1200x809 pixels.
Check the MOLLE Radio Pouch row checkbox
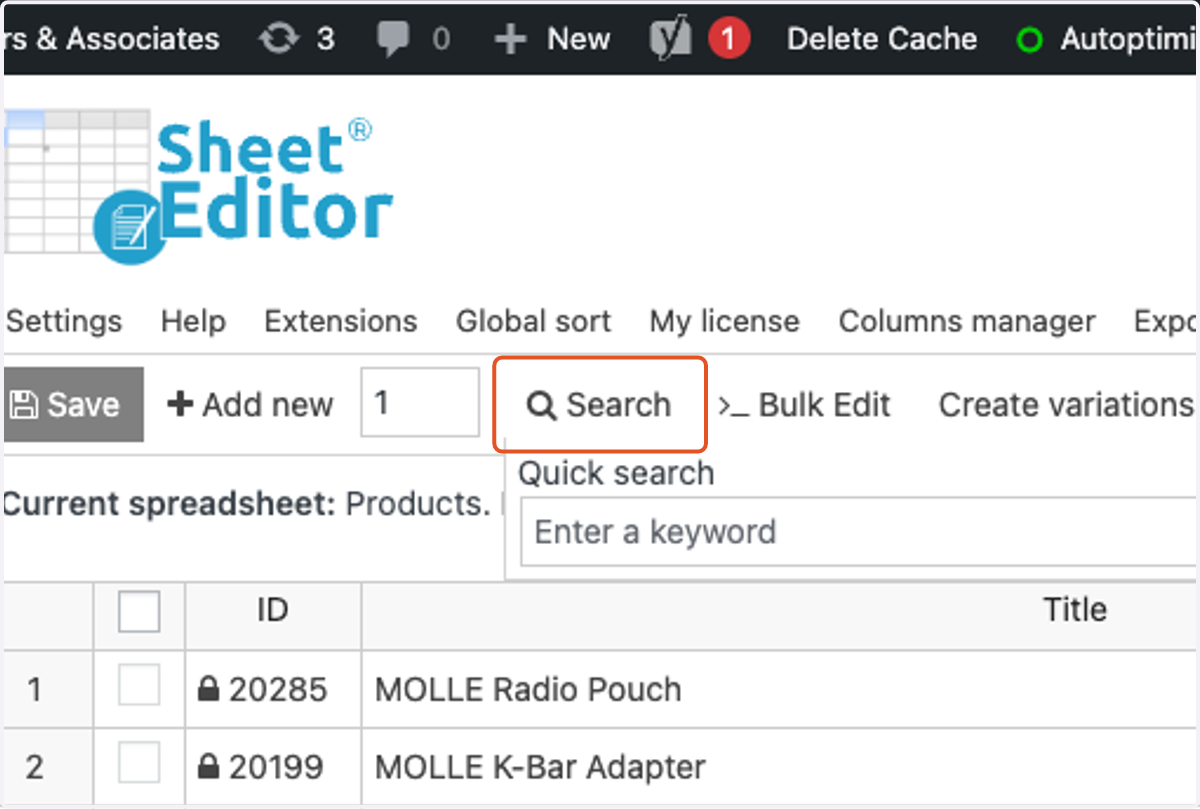[139, 687]
